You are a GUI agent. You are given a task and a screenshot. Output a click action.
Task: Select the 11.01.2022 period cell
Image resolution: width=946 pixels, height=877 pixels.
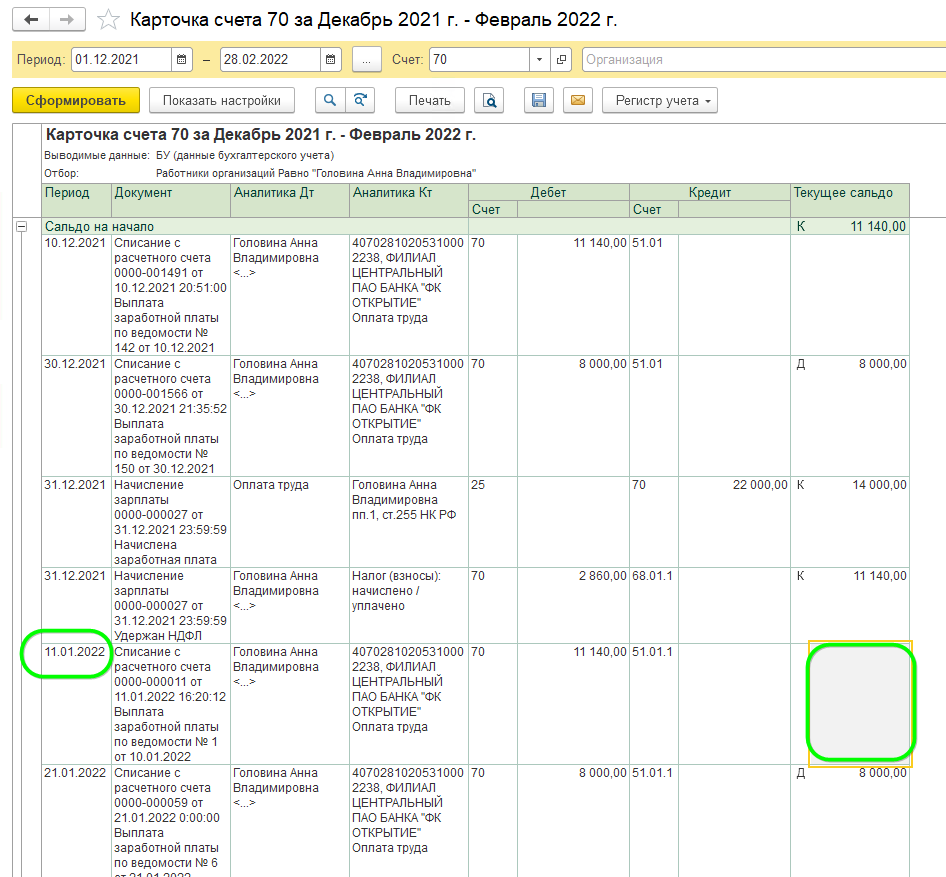[75, 653]
